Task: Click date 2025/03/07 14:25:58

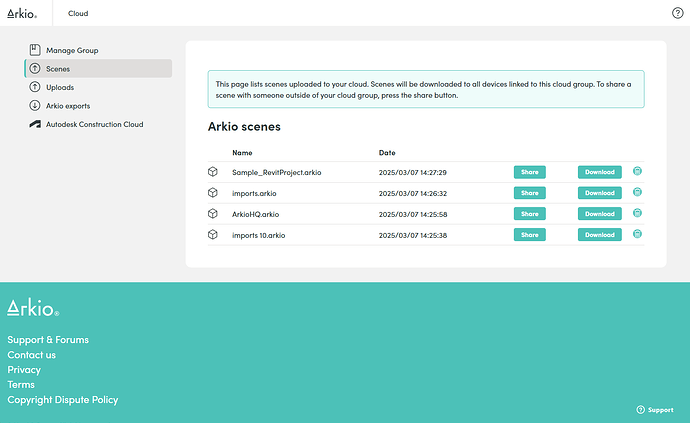Action: (x=413, y=214)
